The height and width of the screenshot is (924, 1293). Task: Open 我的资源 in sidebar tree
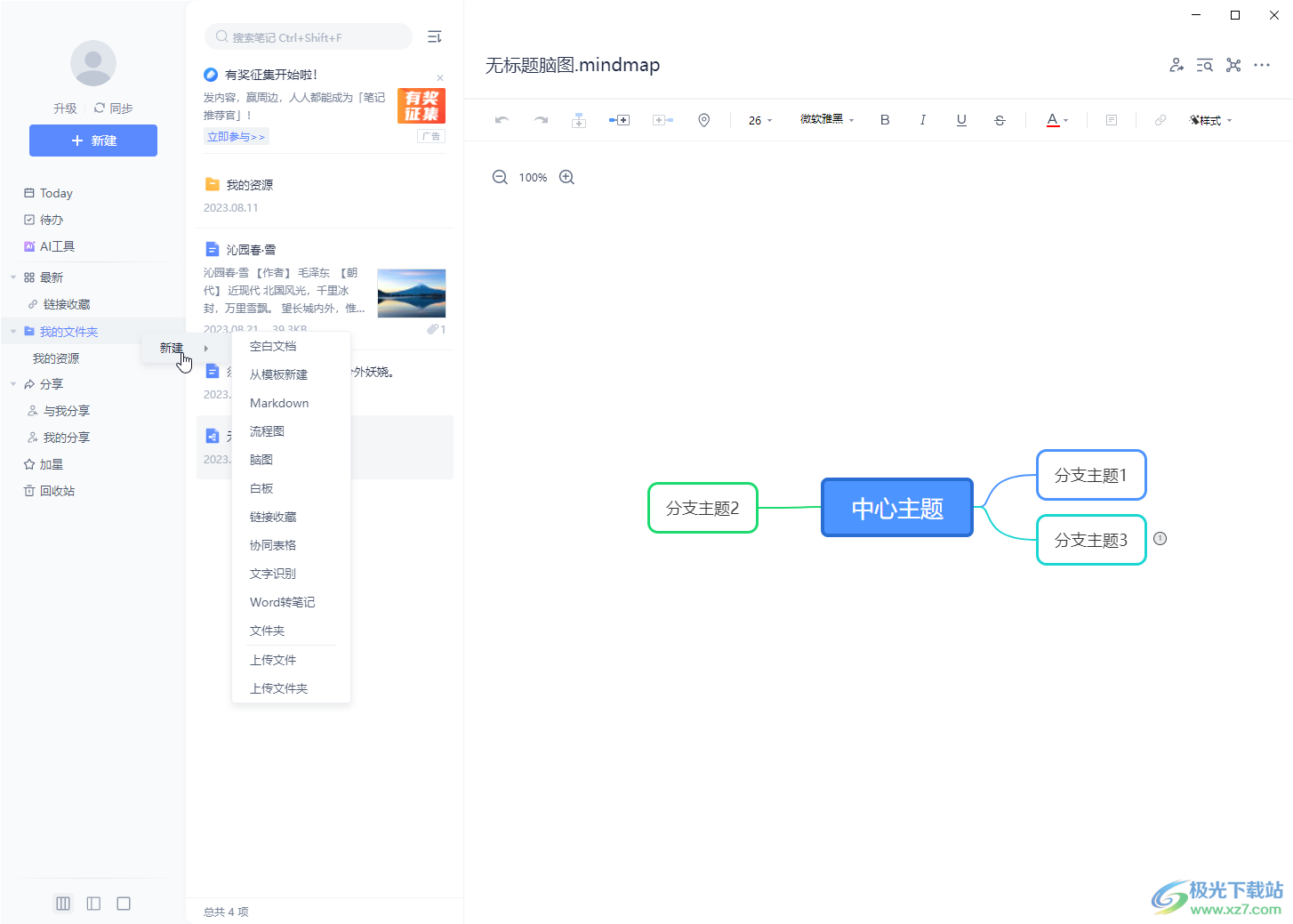click(56, 358)
